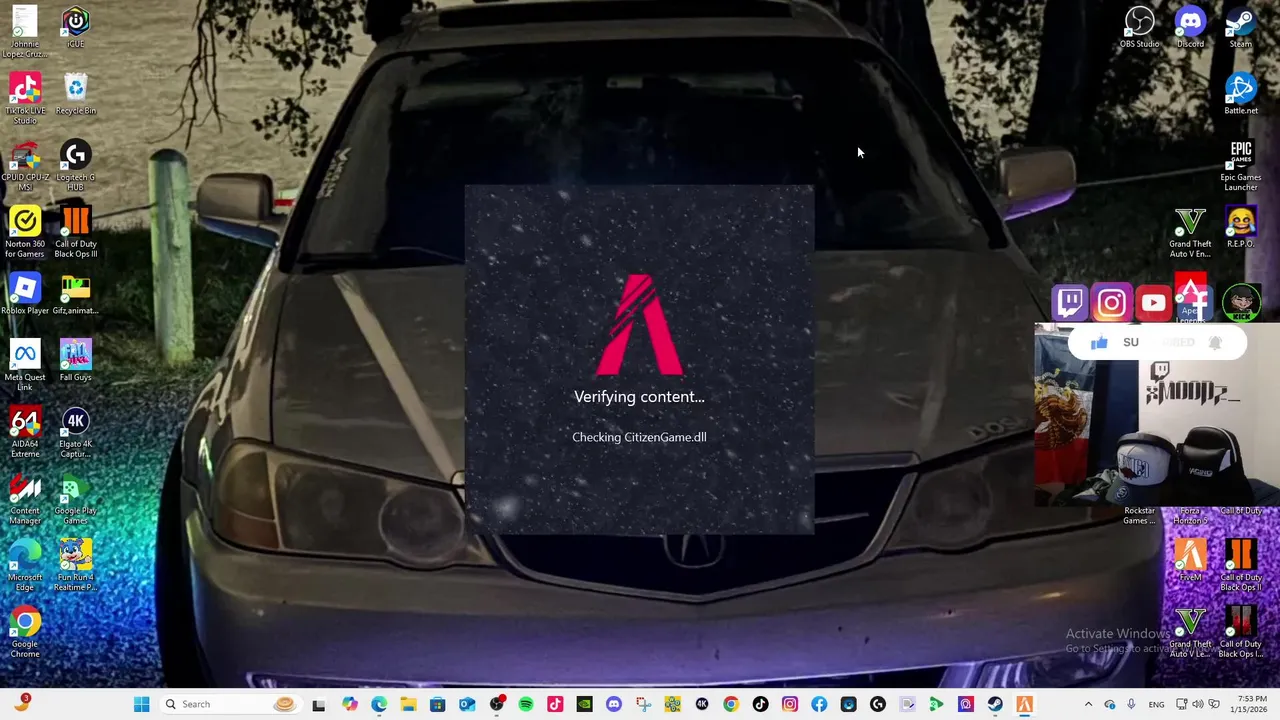Open Snipping Tool from the taskbar
This screenshot has height=720, width=1280.
[643, 704]
